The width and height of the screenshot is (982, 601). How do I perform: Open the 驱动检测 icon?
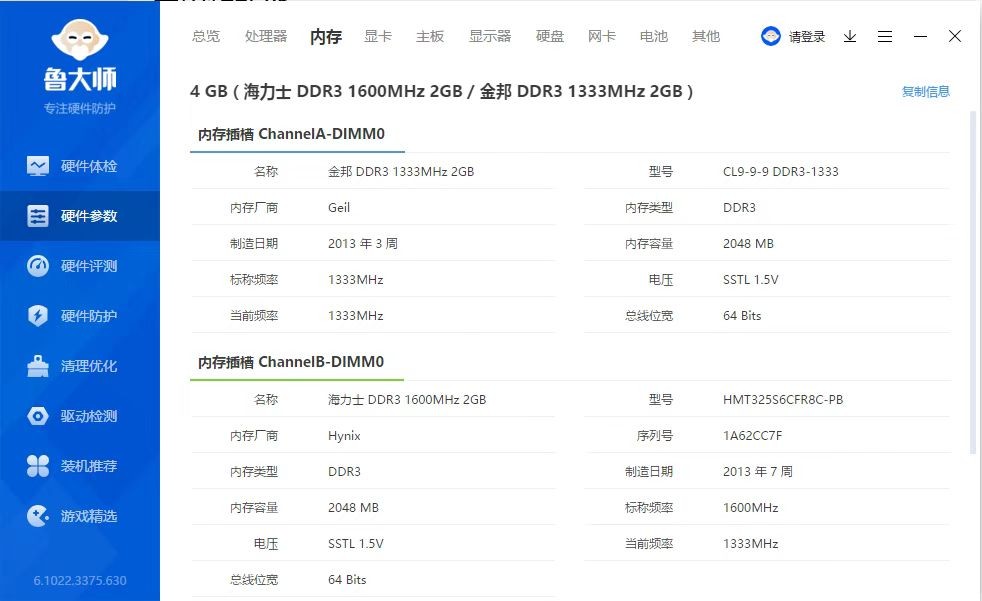pos(38,416)
